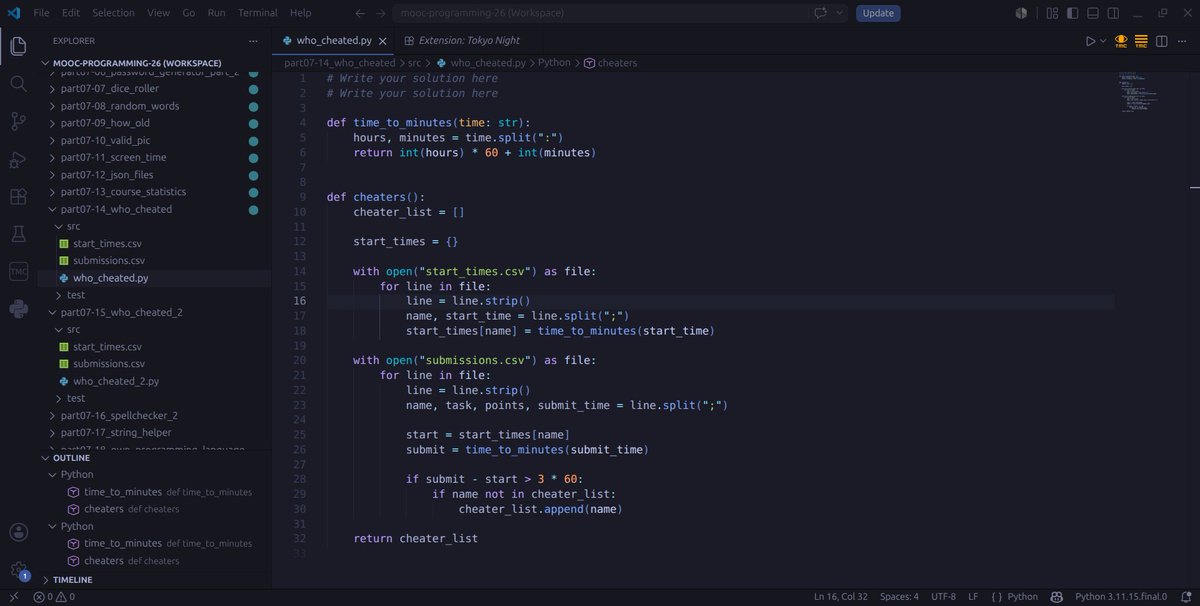The height and width of the screenshot is (606, 1200).
Task: Open the run button dropdown arrow
Action: pos(1104,41)
